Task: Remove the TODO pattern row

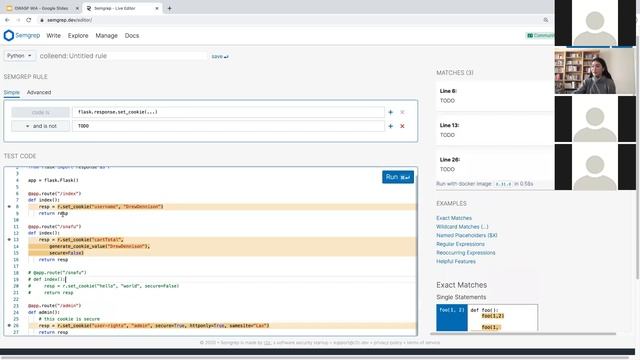Action: 402,126
